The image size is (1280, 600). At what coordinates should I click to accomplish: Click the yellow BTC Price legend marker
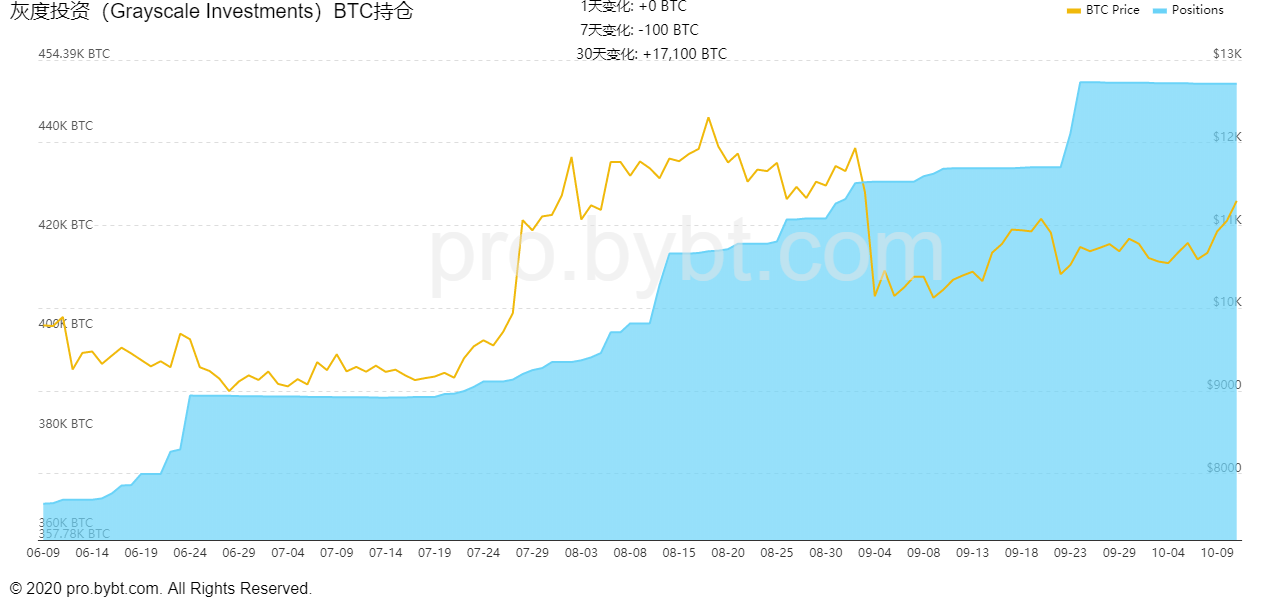pyautogui.click(x=1074, y=10)
